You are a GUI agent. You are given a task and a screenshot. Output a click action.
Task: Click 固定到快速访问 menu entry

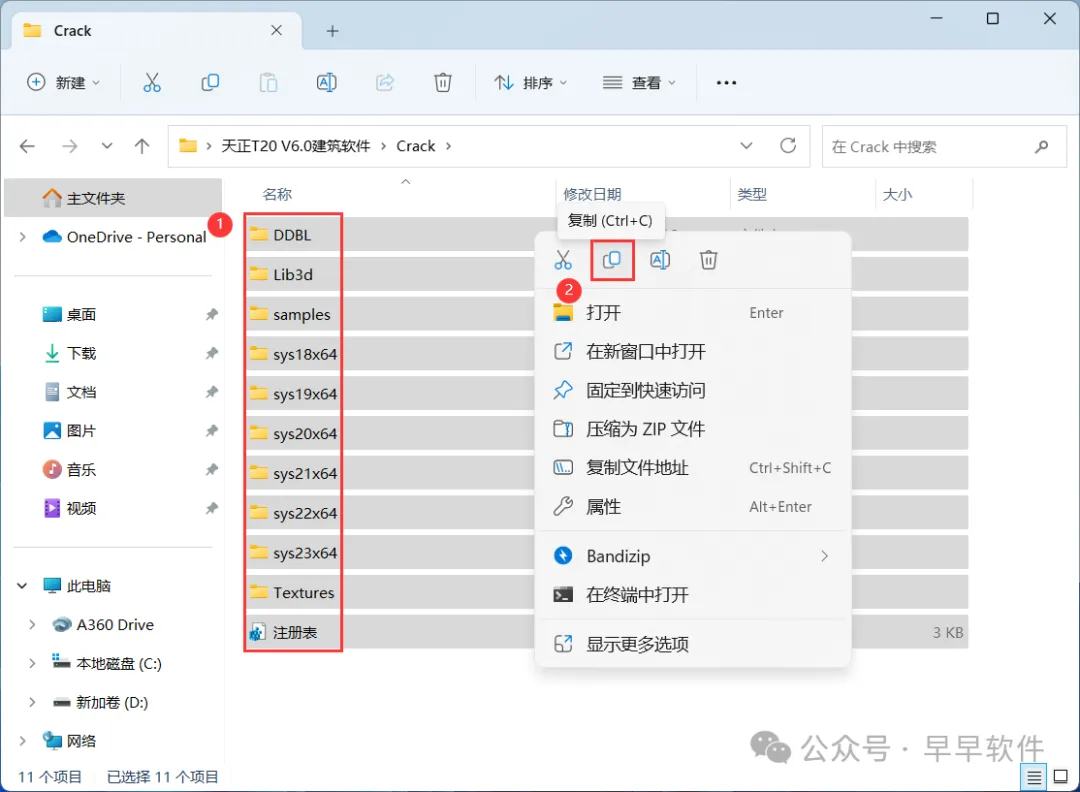pos(693,390)
